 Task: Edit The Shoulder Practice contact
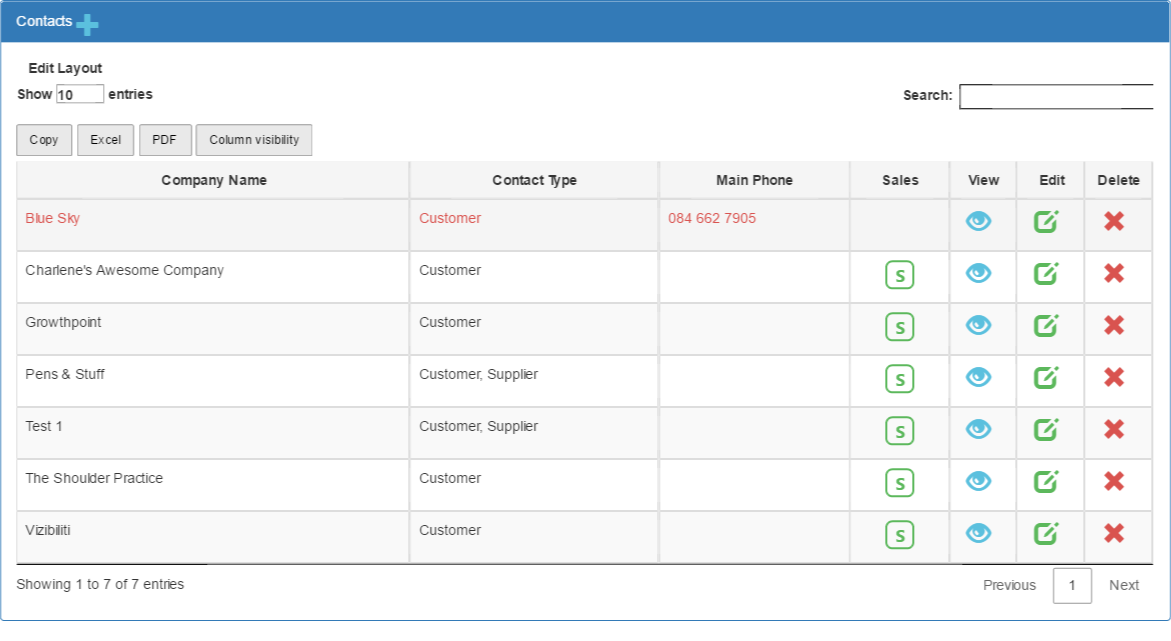(x=1046, y=481)
